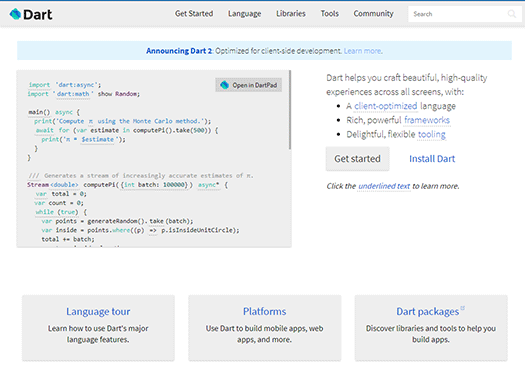Open the Language tour card title
The image size is (525, 383).
pos(98,312)
